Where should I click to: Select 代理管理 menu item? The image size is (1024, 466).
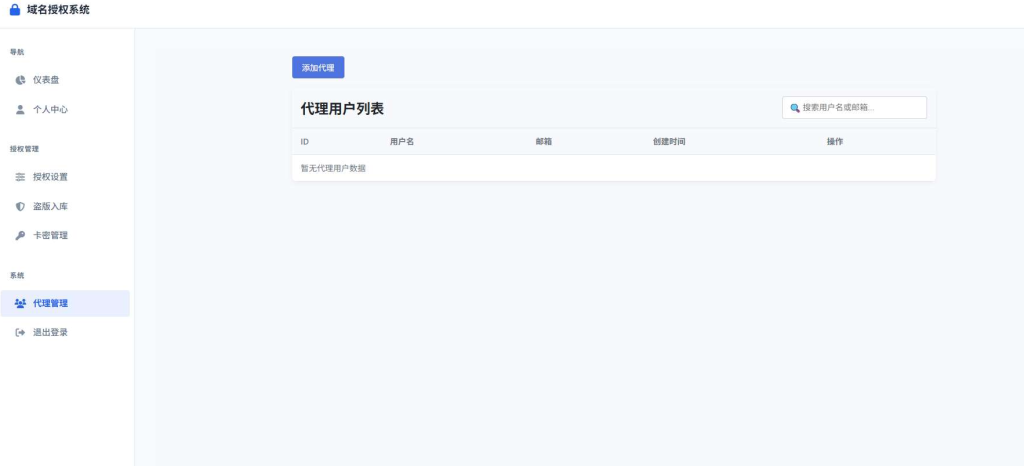(x=65, y=303)
